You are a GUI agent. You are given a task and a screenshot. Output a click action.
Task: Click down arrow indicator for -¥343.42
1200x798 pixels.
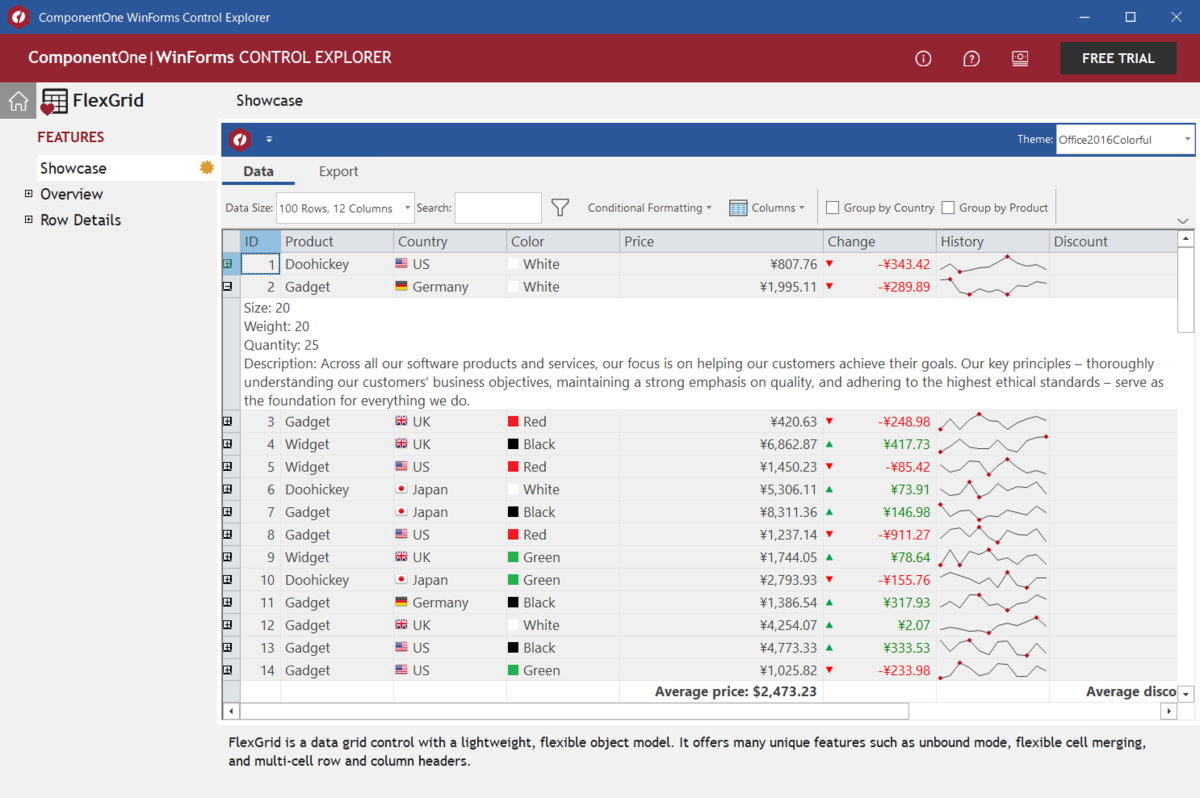(x=829, y=264)
